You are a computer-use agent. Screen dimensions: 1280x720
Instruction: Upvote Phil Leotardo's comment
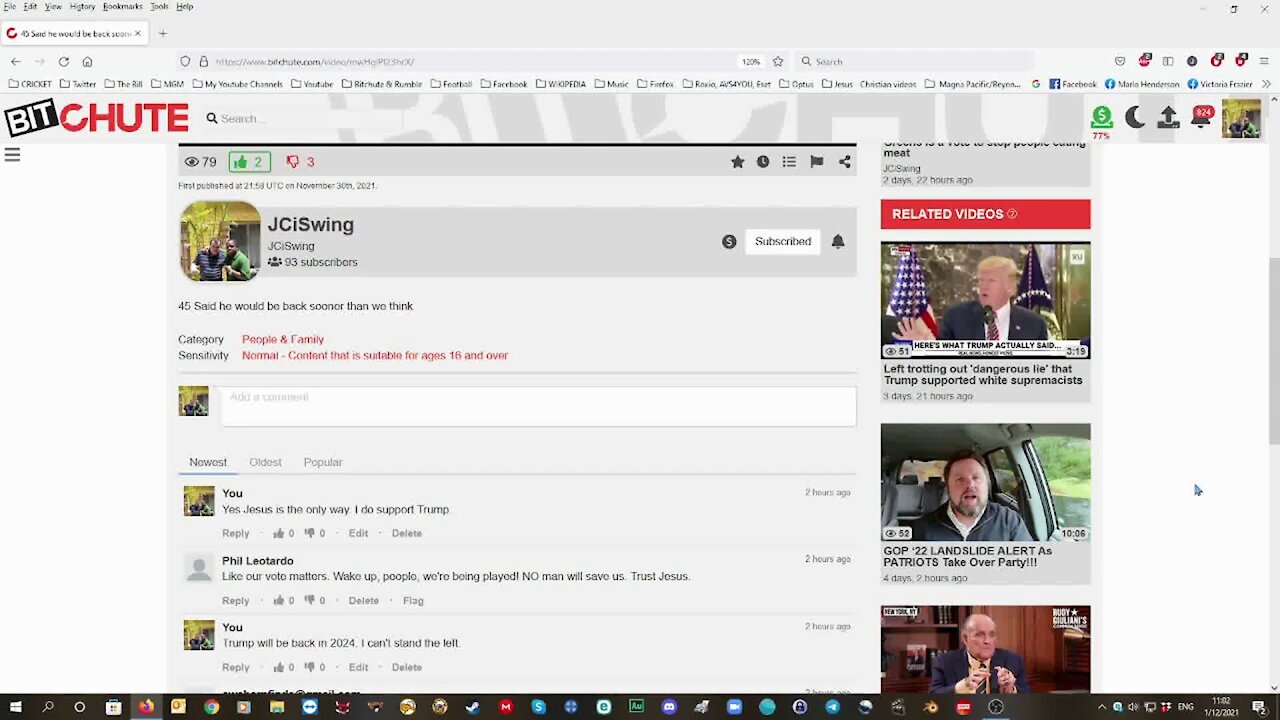pyautogui.click(x=279, y=601)
